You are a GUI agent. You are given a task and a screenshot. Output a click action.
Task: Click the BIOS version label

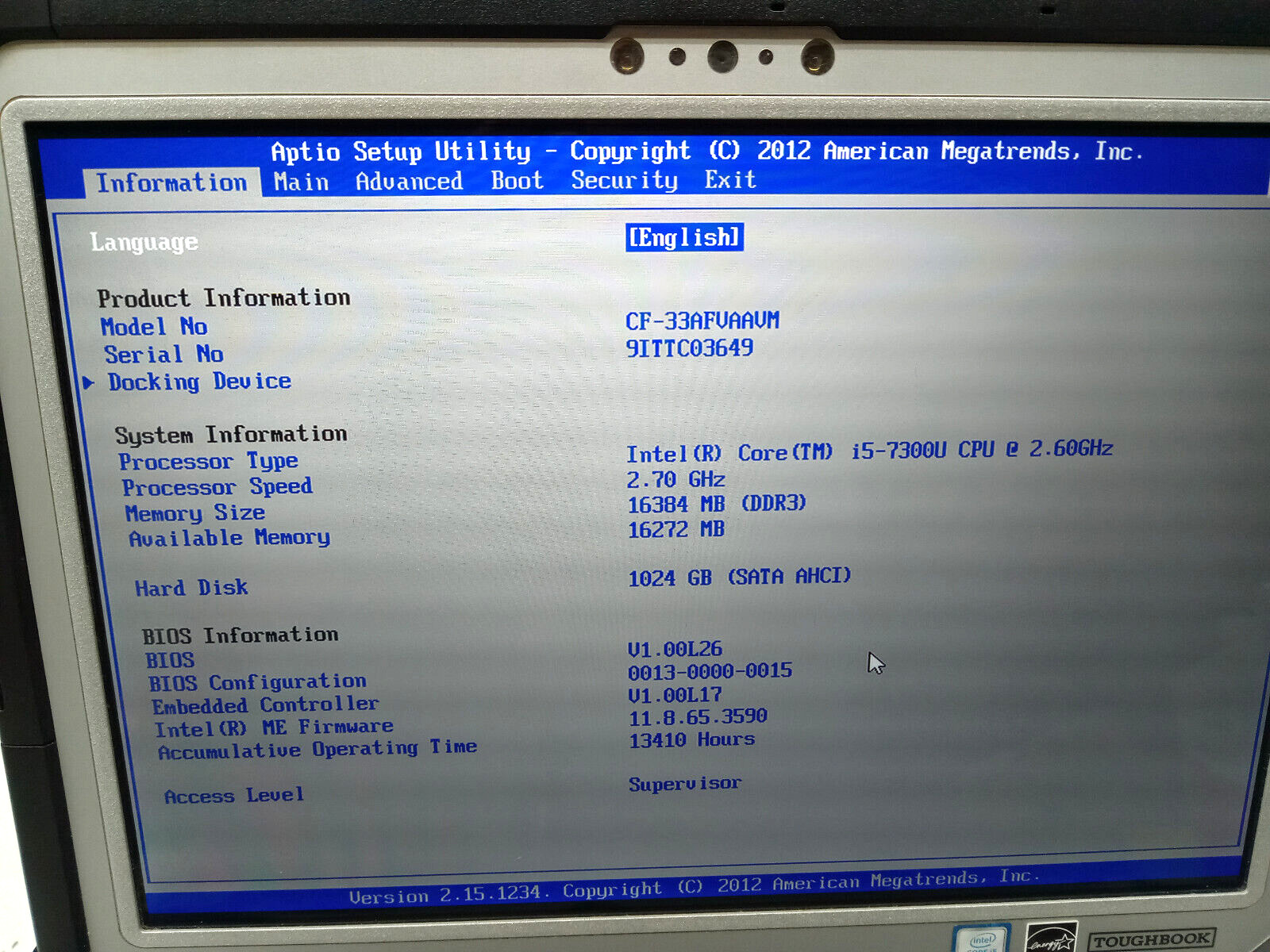170,660
